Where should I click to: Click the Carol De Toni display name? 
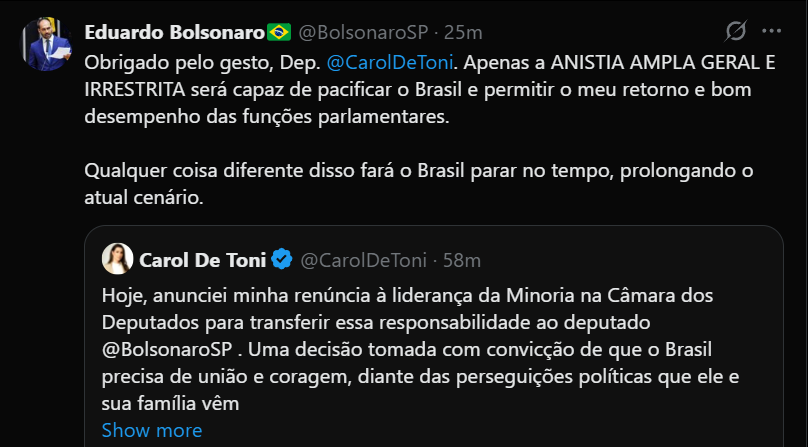coord(204,260)
